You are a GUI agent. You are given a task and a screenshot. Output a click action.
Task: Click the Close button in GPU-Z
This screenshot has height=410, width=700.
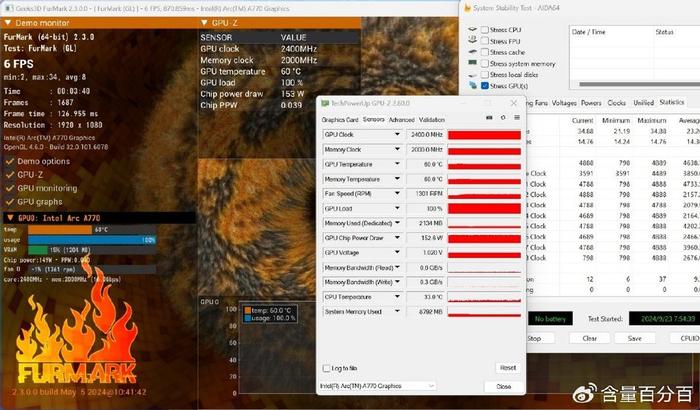tap(504, 386)
